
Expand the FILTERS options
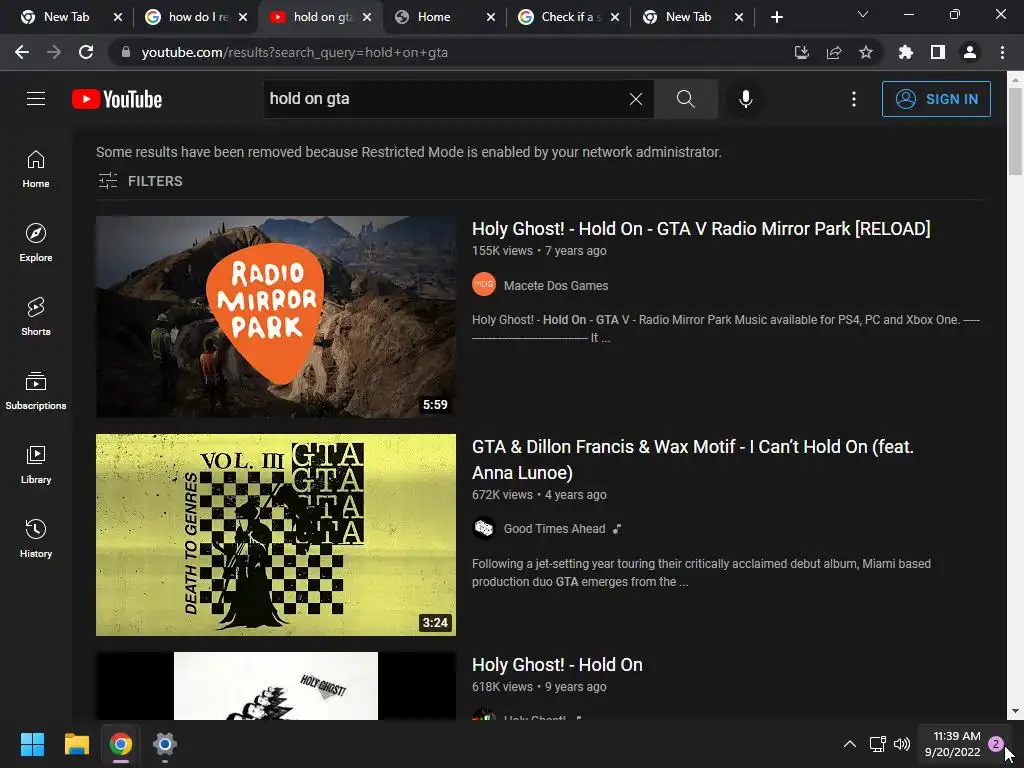pyautogui.click(x=140, y=181)
